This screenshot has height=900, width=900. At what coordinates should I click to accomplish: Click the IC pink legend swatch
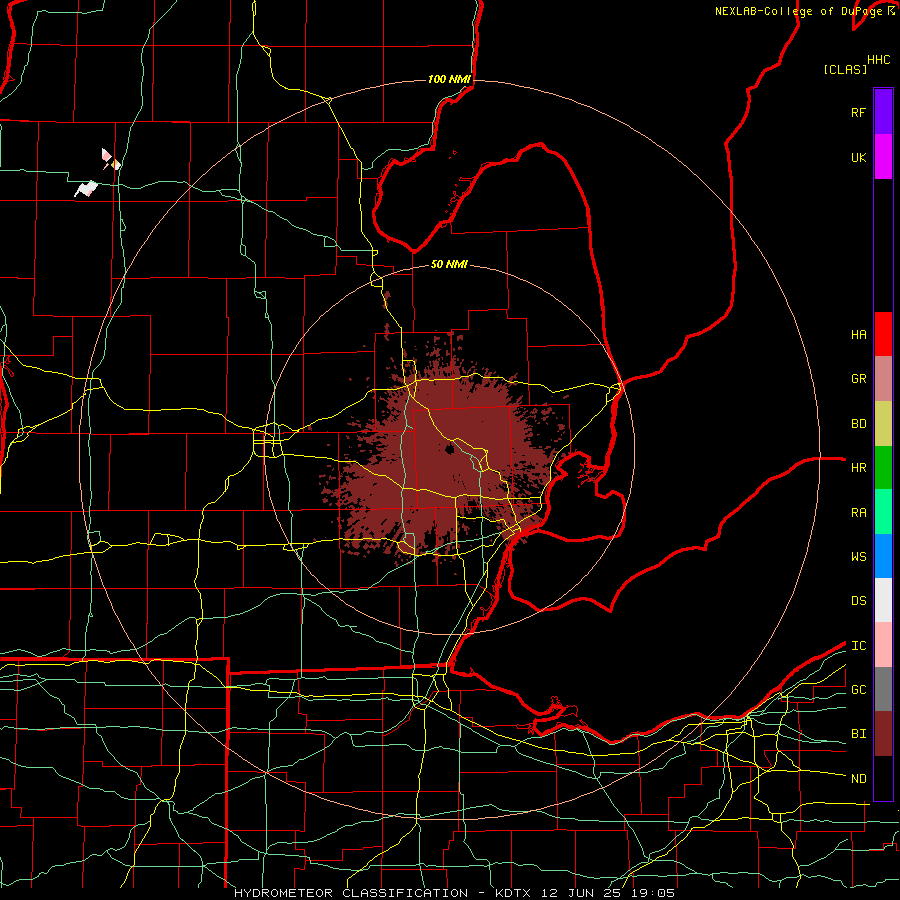[883, 645]
